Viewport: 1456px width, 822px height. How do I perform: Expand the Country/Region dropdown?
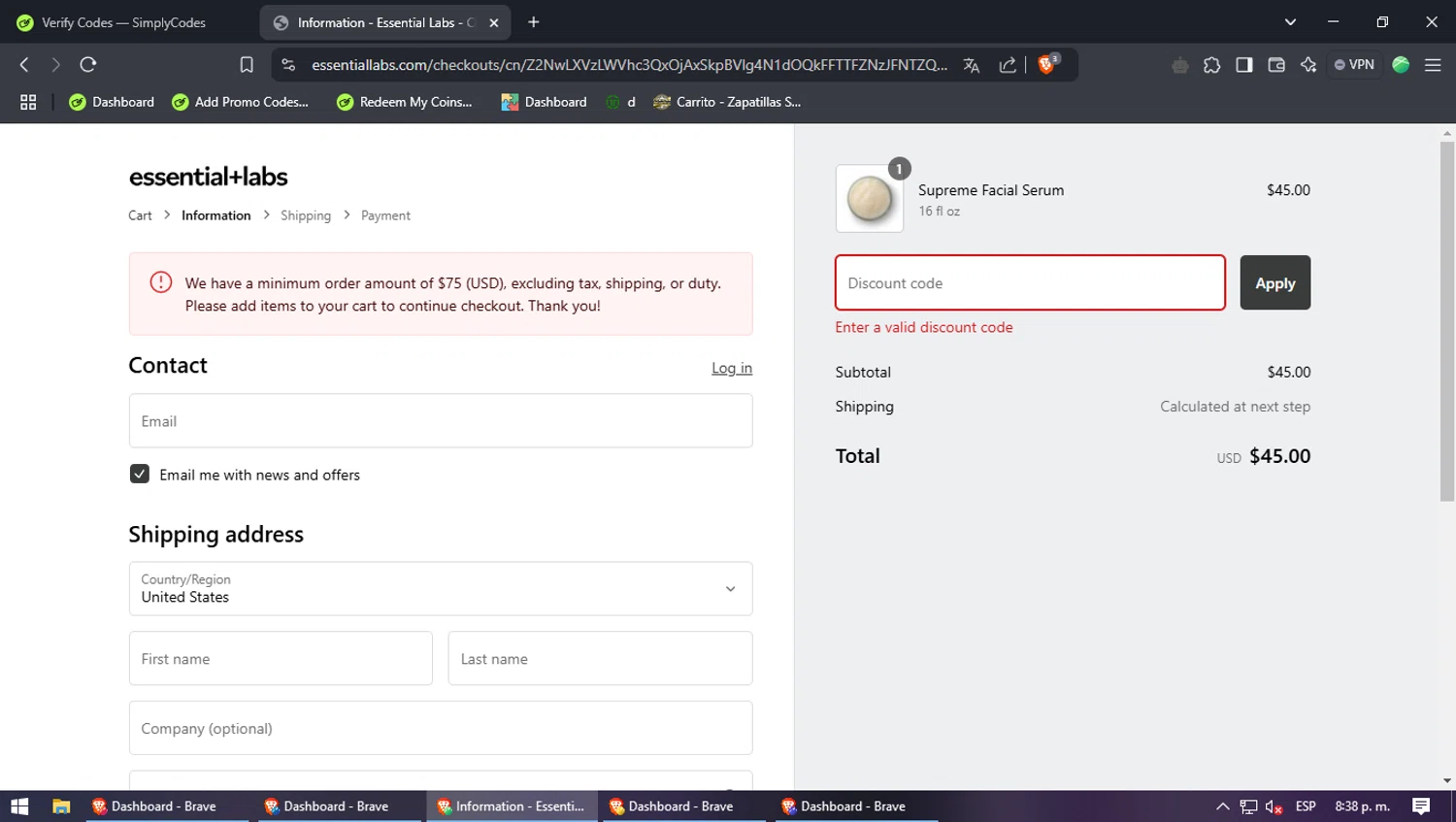click(x=441, y=588)
